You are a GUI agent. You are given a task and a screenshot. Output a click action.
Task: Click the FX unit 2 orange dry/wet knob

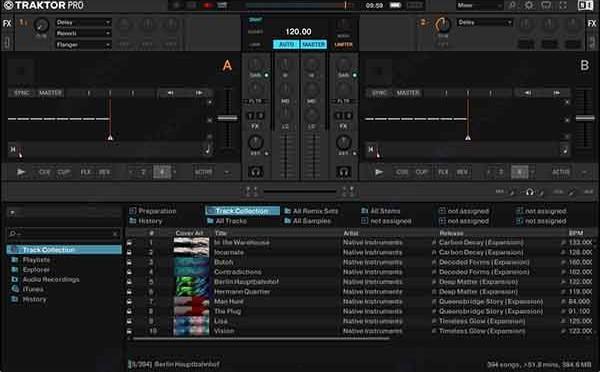pos(443,25)
